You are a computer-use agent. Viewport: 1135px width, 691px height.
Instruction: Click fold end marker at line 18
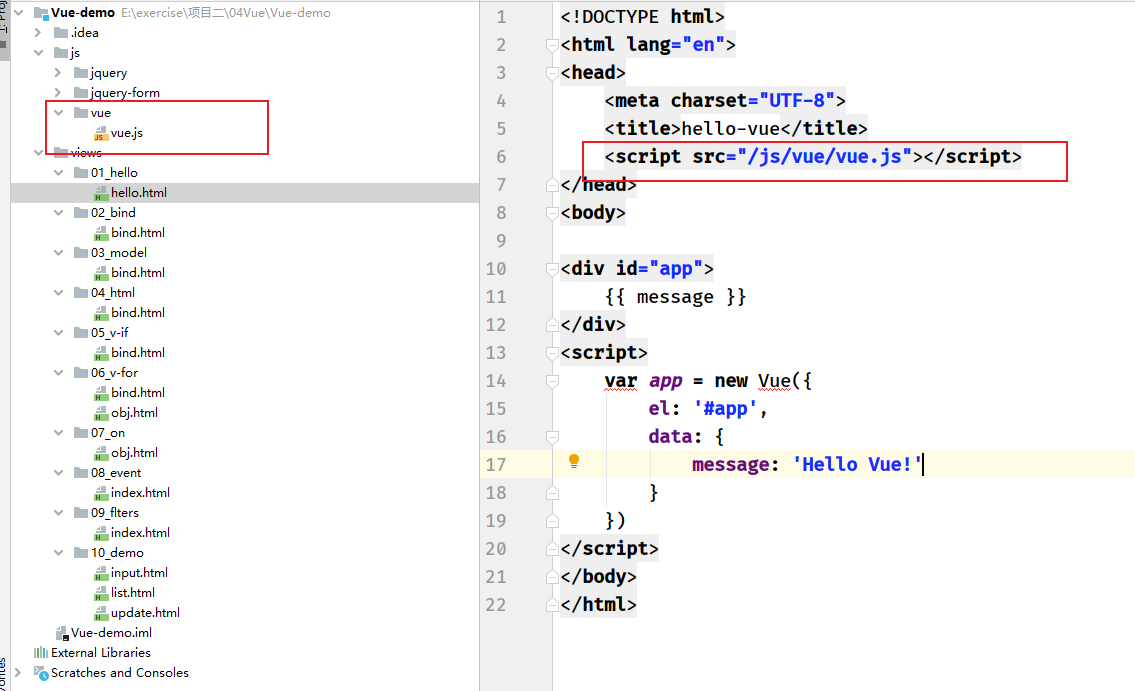point(552,493)
